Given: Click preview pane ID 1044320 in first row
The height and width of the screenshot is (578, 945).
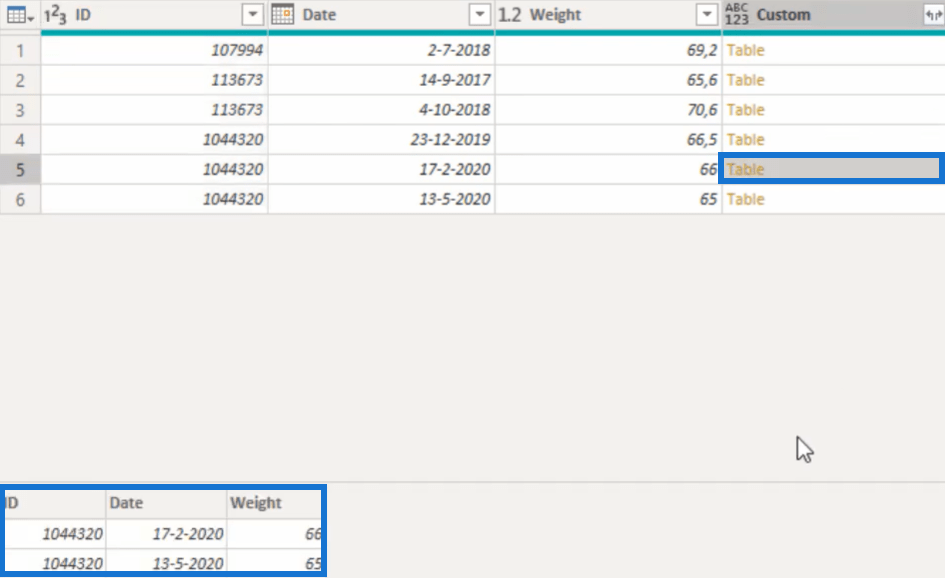Looking at the screenshot, I should pos(55,533).
